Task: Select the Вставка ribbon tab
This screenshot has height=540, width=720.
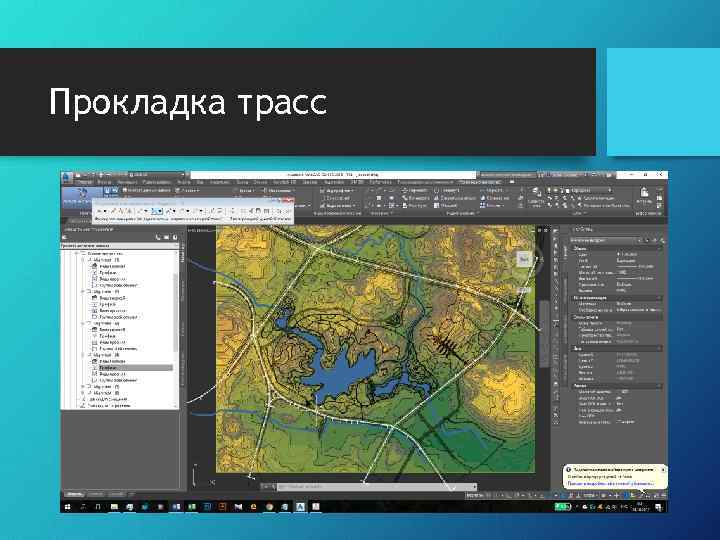Action: pos(104,182)
